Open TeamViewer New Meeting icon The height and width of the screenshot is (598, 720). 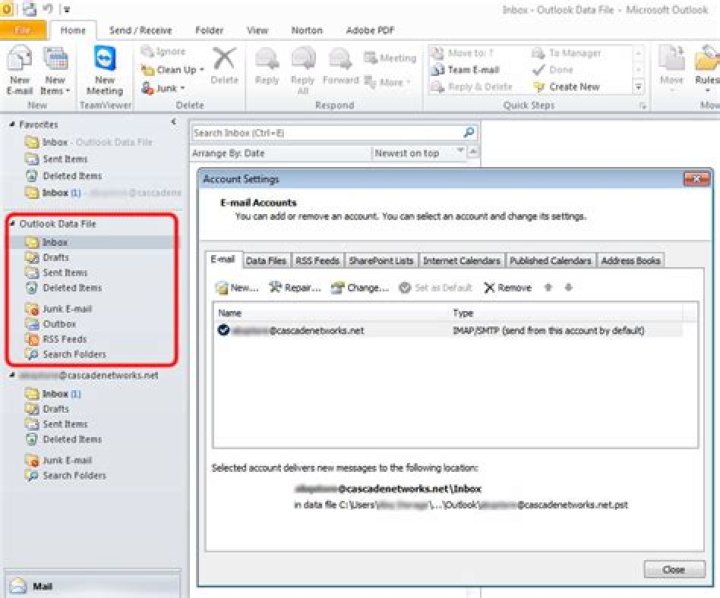[105, 58]
